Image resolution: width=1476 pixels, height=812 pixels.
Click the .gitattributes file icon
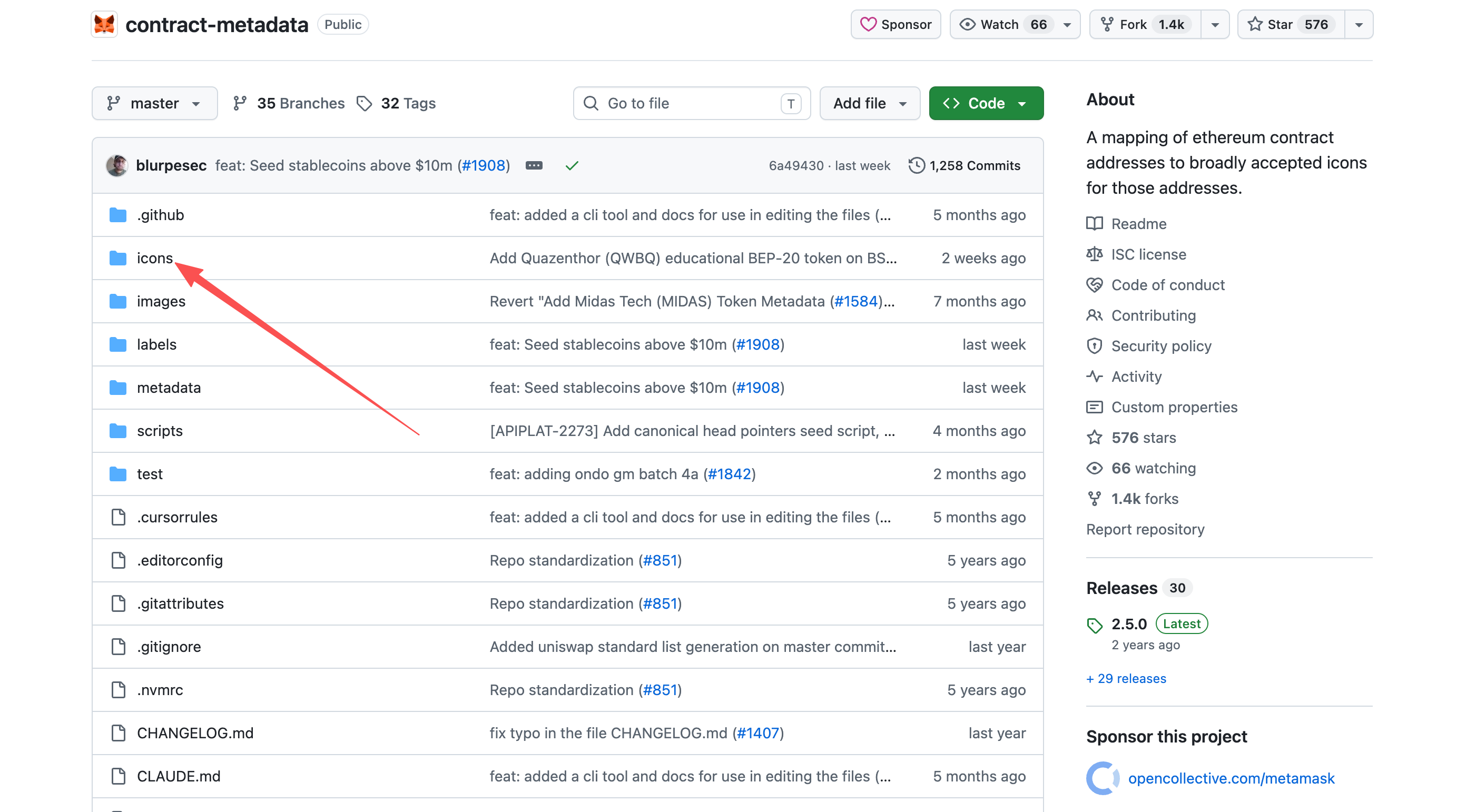(x=118, y=603)
